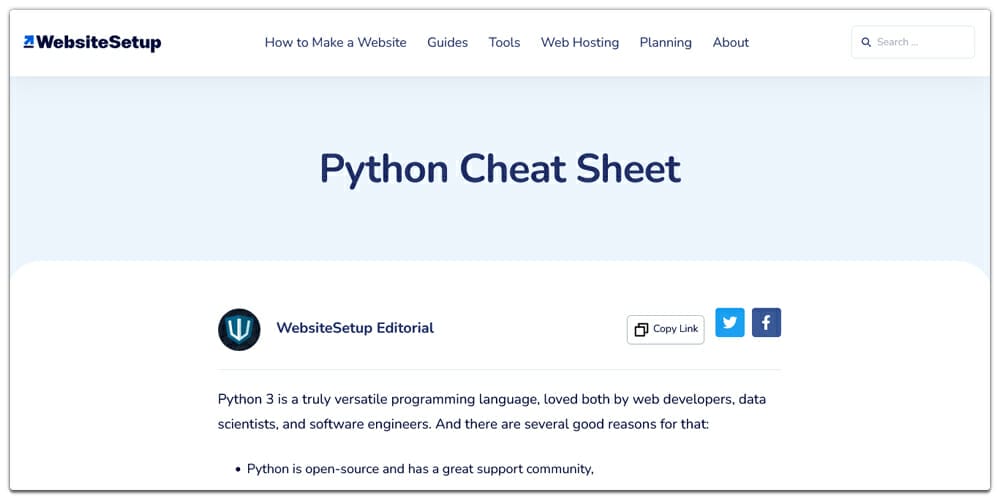Open the Planning menu item
The image size is (1000, 500).
666,42
